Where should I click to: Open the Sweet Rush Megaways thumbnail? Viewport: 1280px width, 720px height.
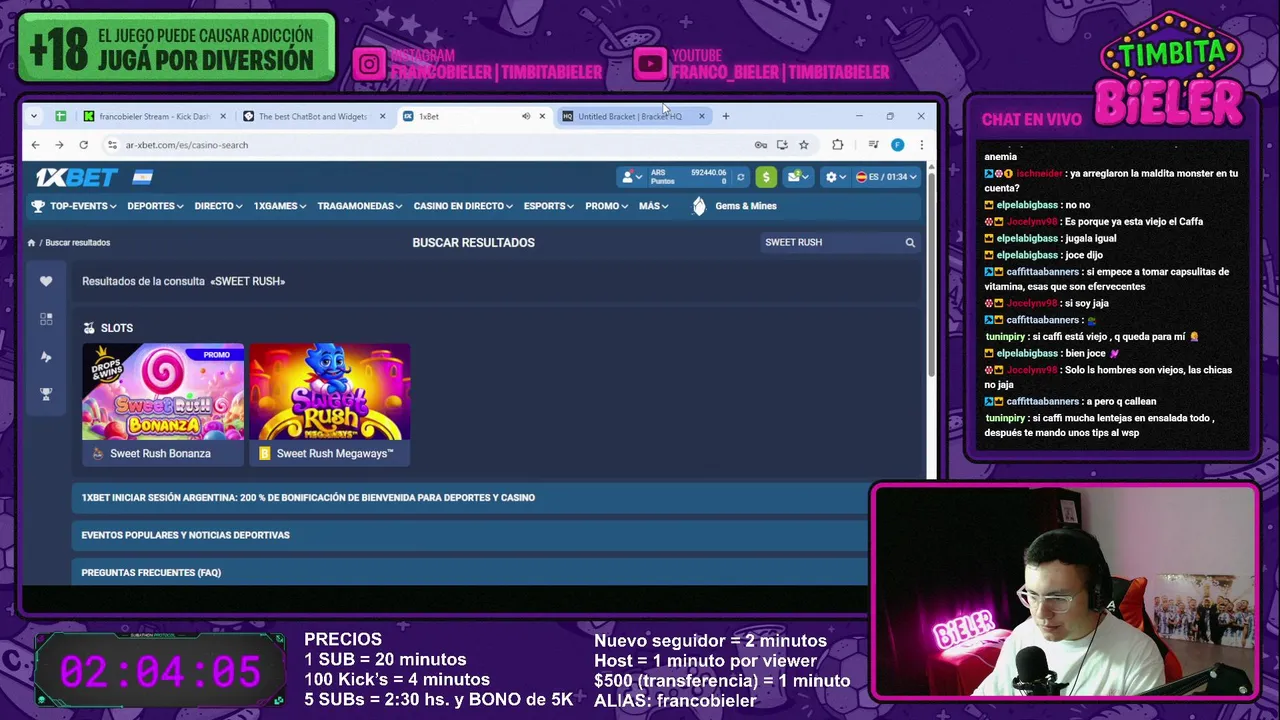click(x=330, y=392)
